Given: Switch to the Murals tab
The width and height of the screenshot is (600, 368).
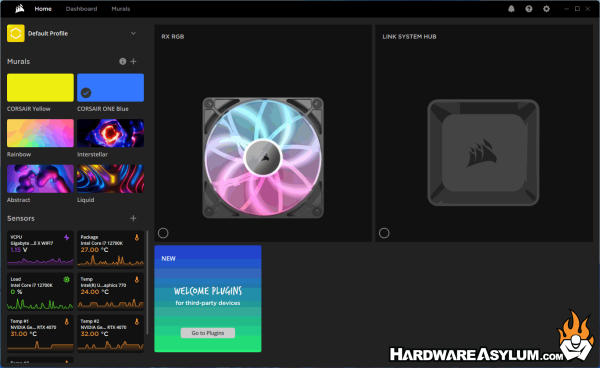Looking at the screenshot, I should point(121,9).
